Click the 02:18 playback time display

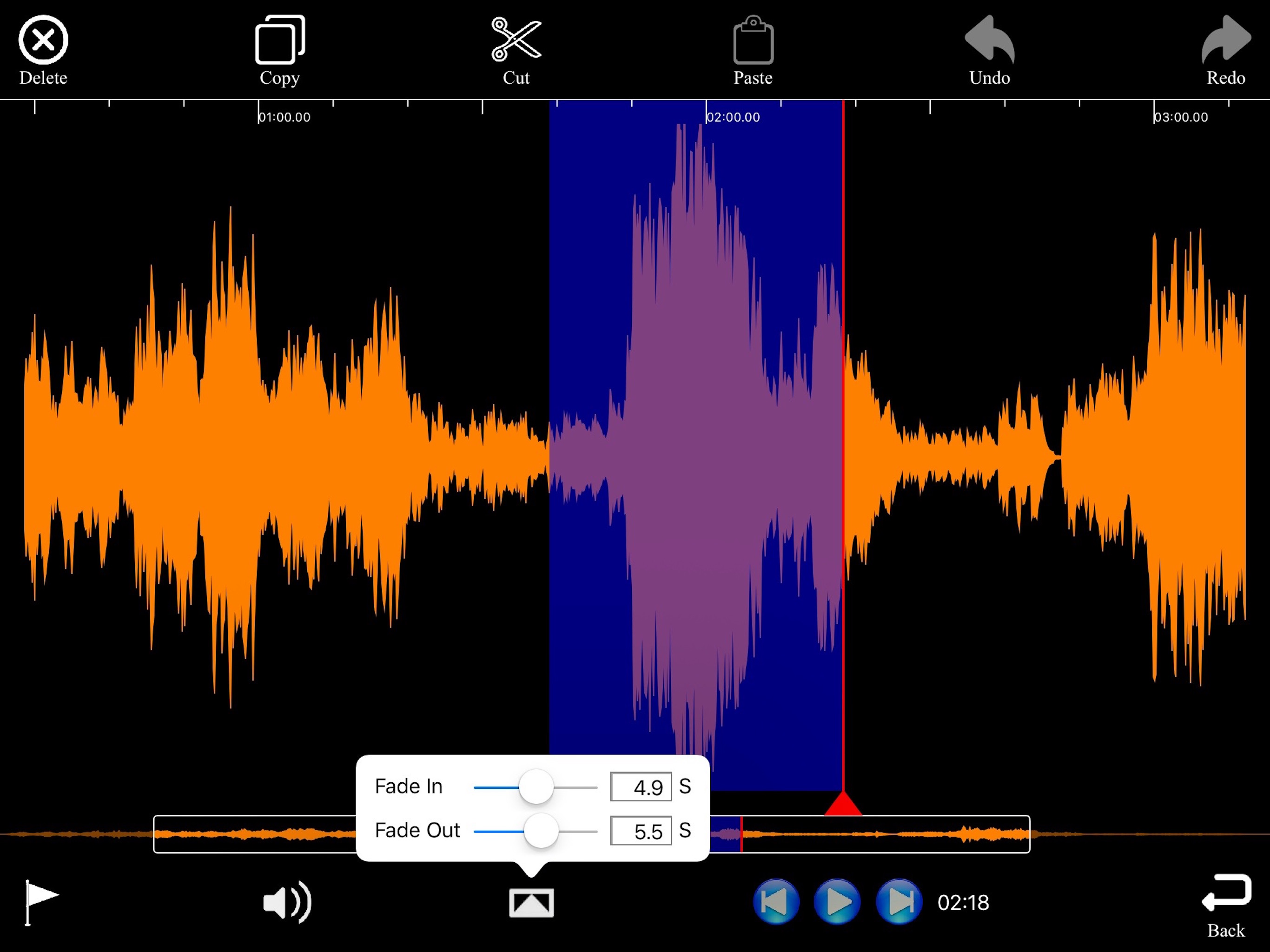963,903
